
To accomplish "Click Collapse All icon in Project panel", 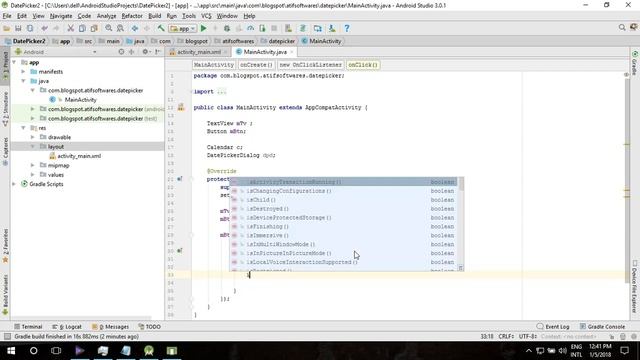I will pyautogui.click(x=131, y=52).
